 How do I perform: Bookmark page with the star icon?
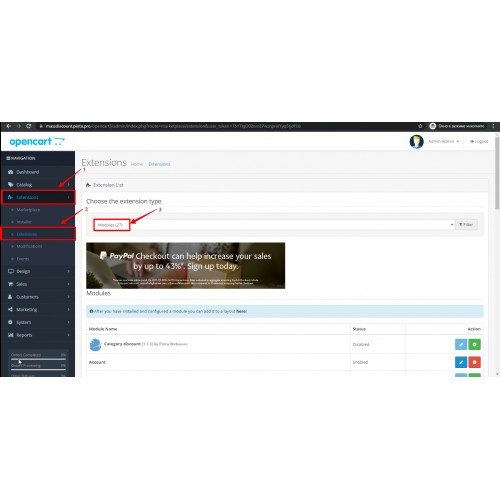(x=420, y=126)
